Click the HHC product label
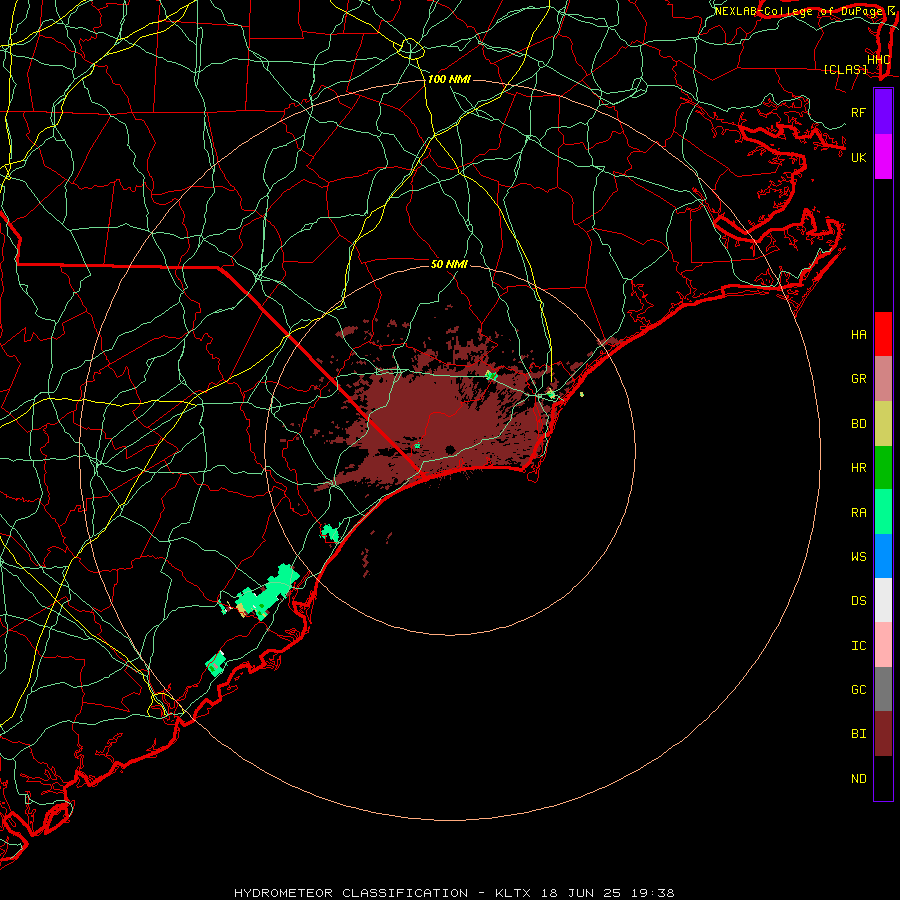Viewport: 900px width, 900px height. tap(878, 60)
